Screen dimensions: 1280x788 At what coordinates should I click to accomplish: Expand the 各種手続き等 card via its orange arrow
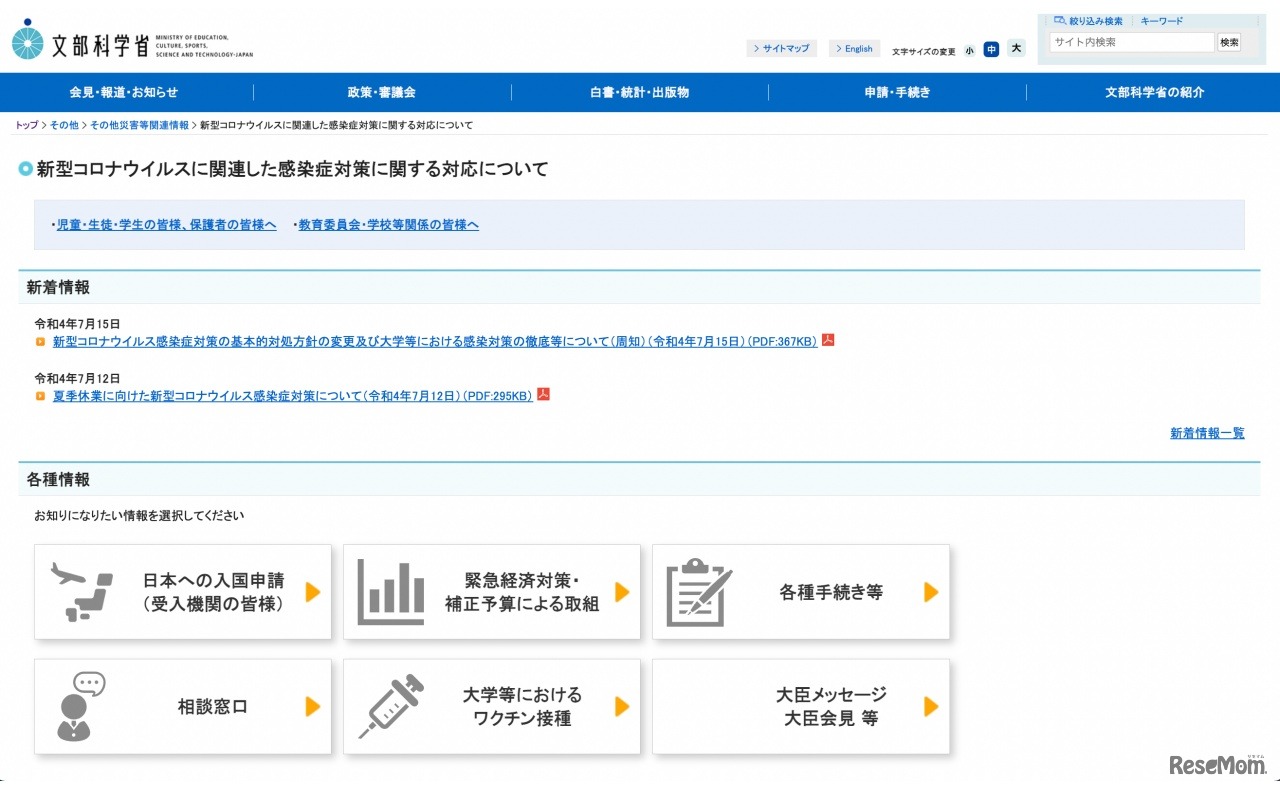point(930,591)
